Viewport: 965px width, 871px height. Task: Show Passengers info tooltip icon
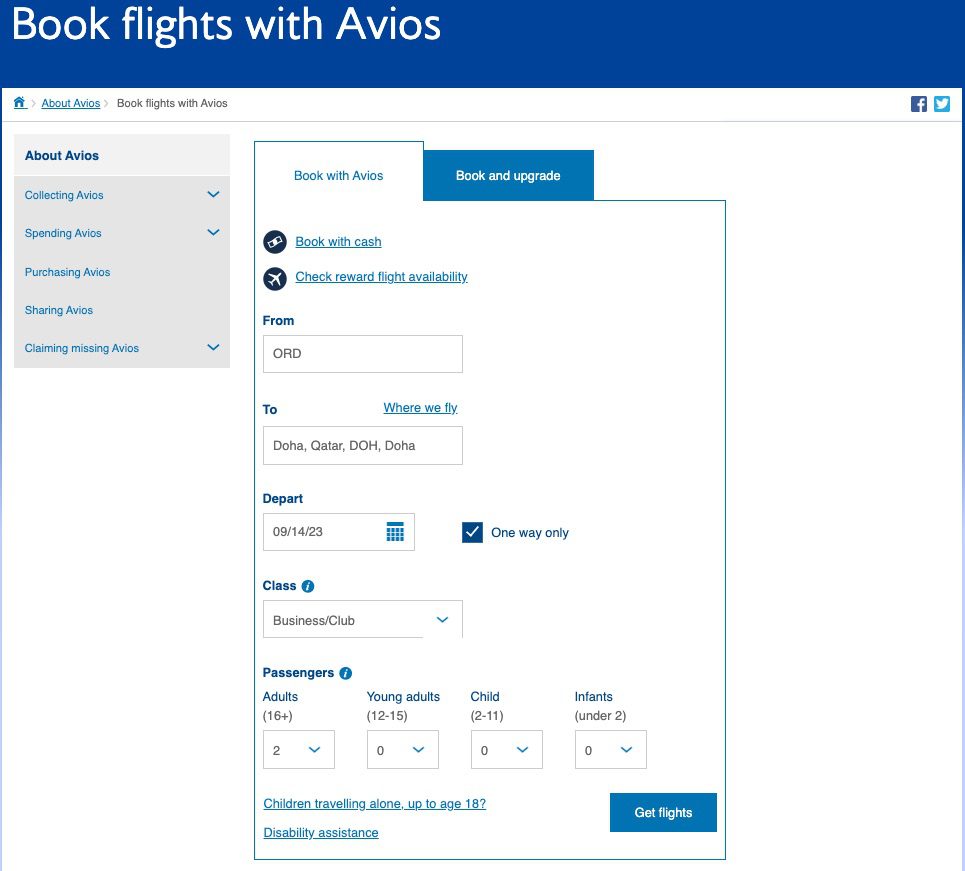click(x=345, y=673)
